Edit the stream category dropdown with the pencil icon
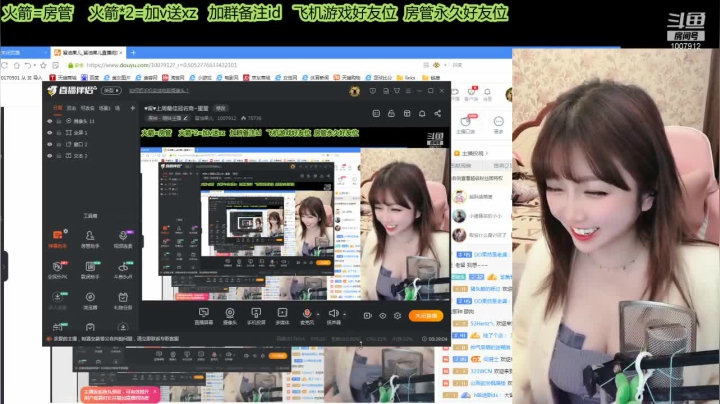 tap(166, 118)
